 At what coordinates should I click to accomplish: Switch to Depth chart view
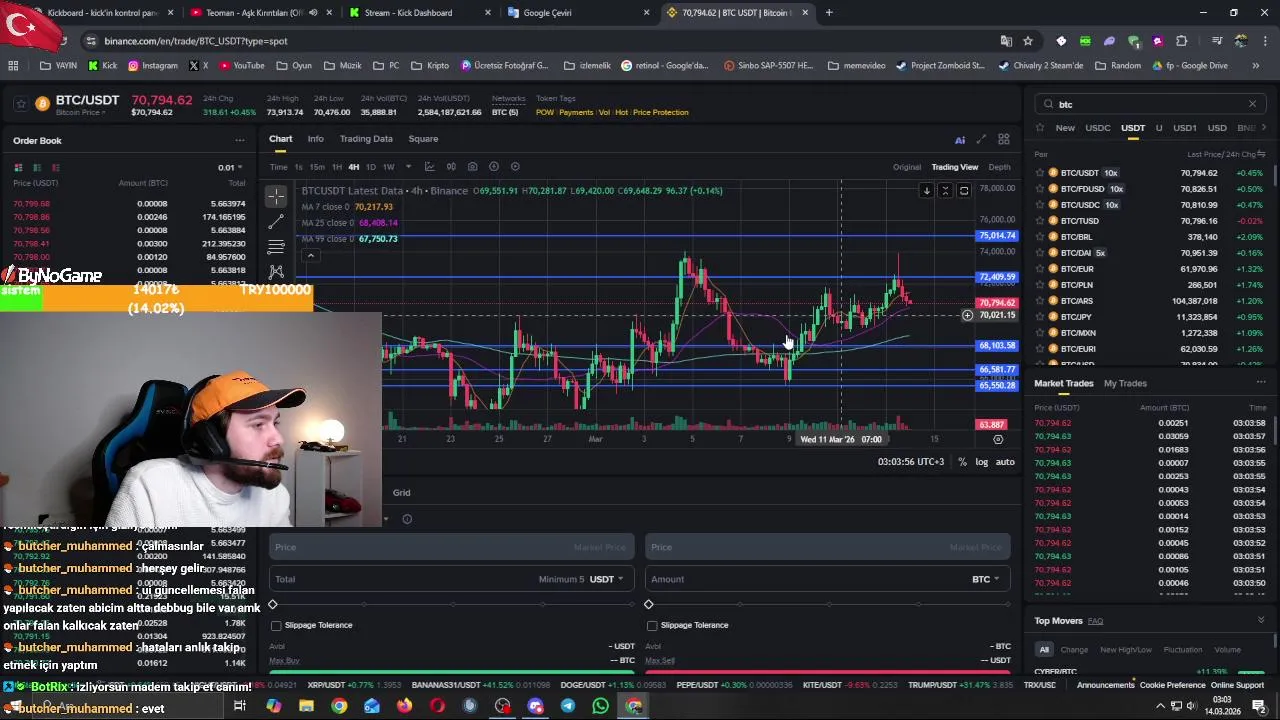tap(999, 167)
